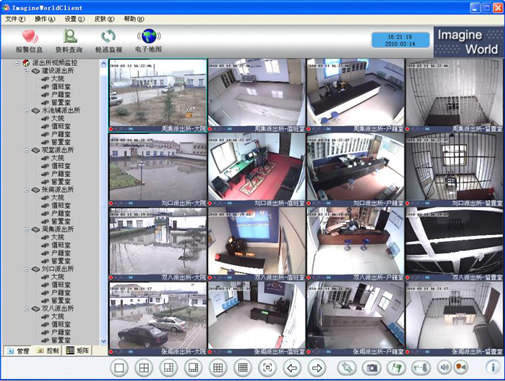Click the tree panel's scroll down arrow
This screenshot has width=505, height=381.
(x=104, y=341)
